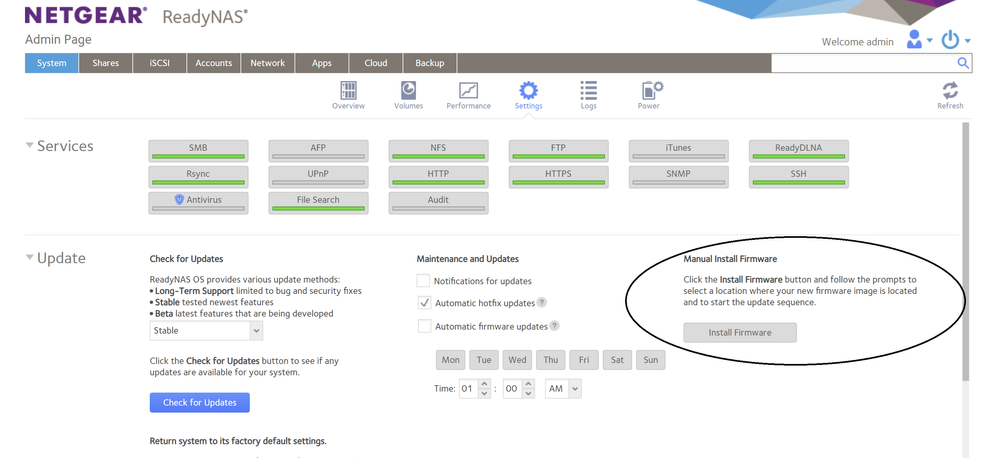Click the Check for Updates button
The width and height of the screenshot is (999, 458).
(199, 403)
